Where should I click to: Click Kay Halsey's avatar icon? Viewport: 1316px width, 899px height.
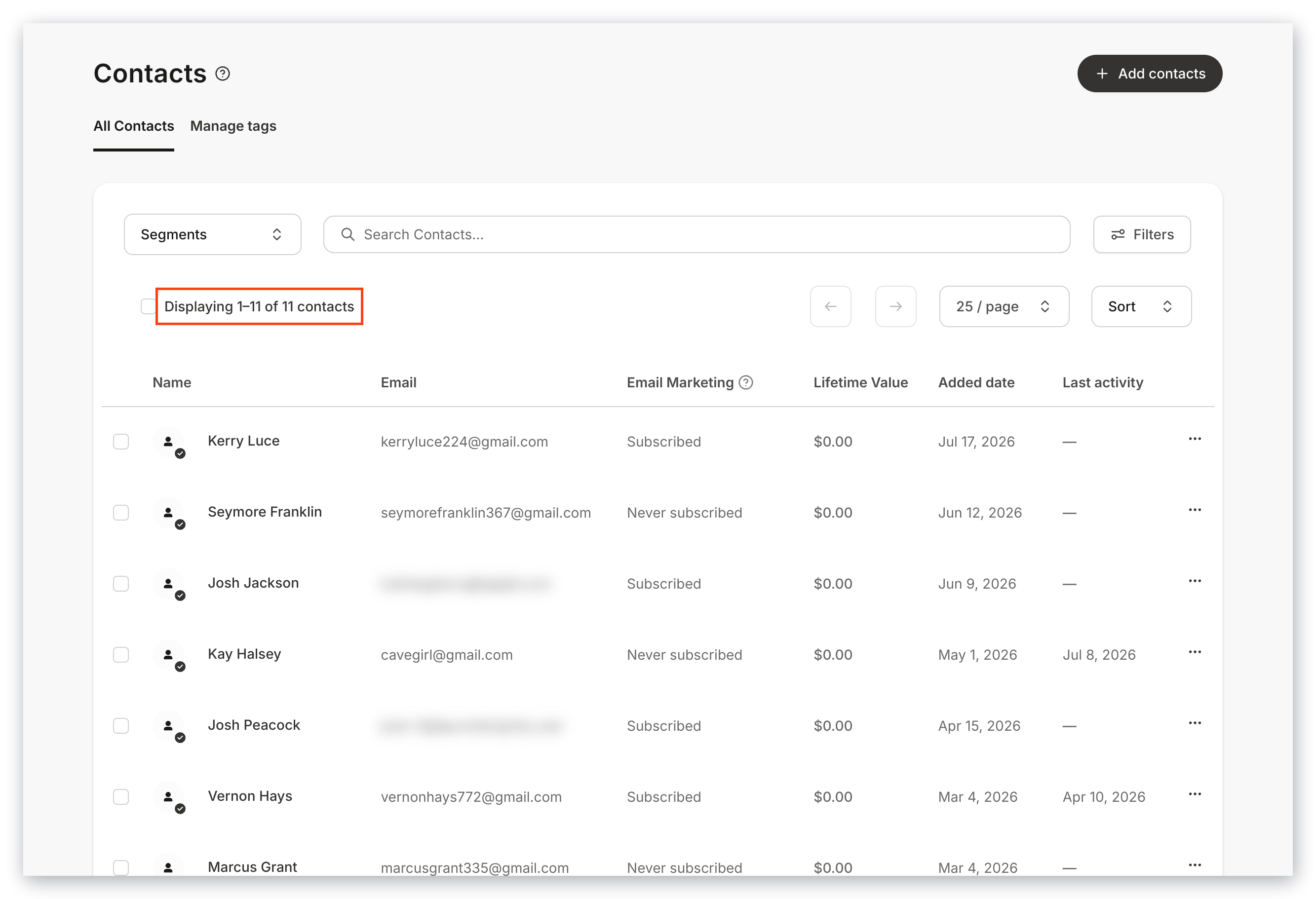[x=168, y=655]
